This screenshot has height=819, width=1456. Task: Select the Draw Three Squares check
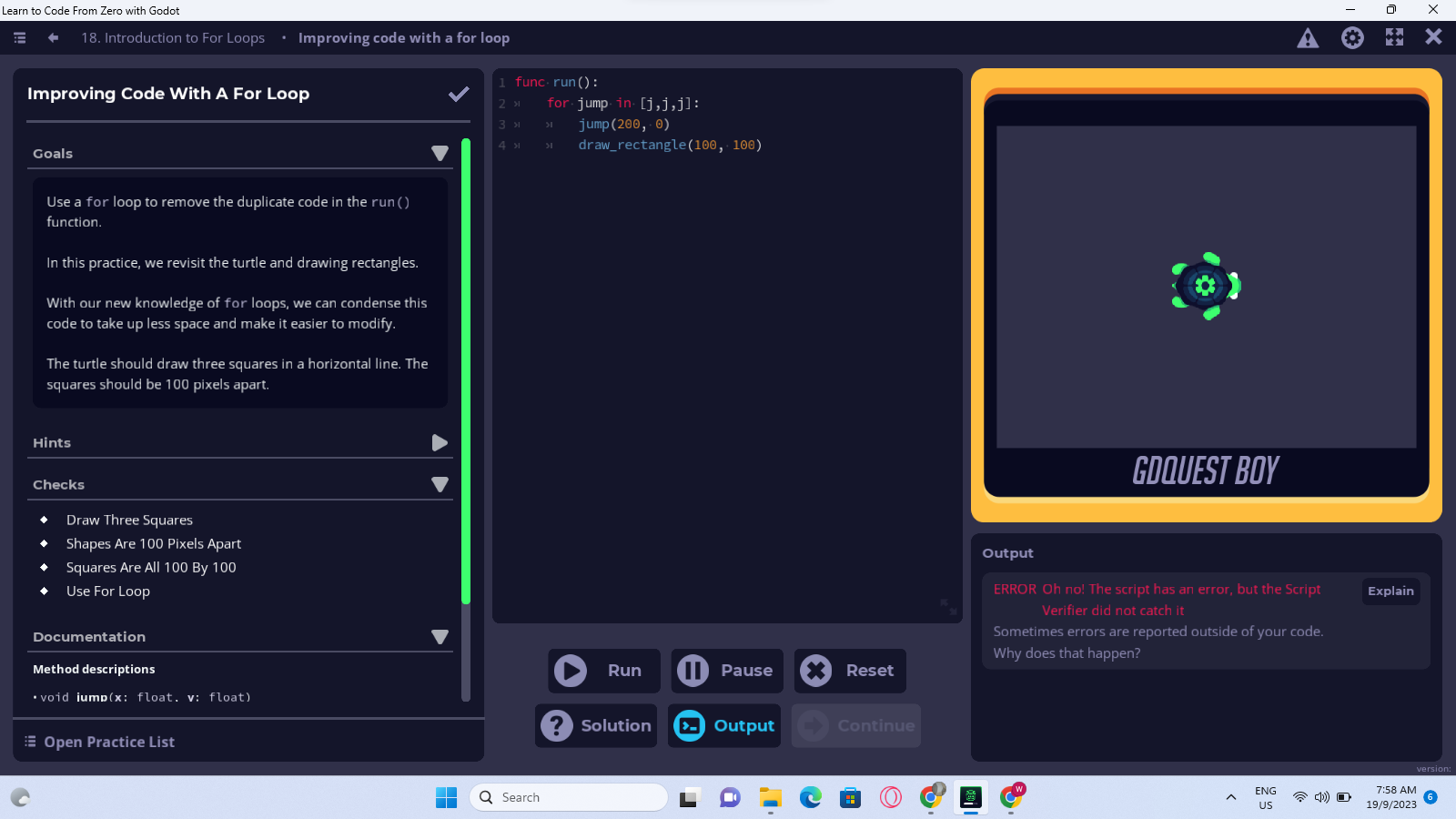pyautogui.click(x=129, y=520)
